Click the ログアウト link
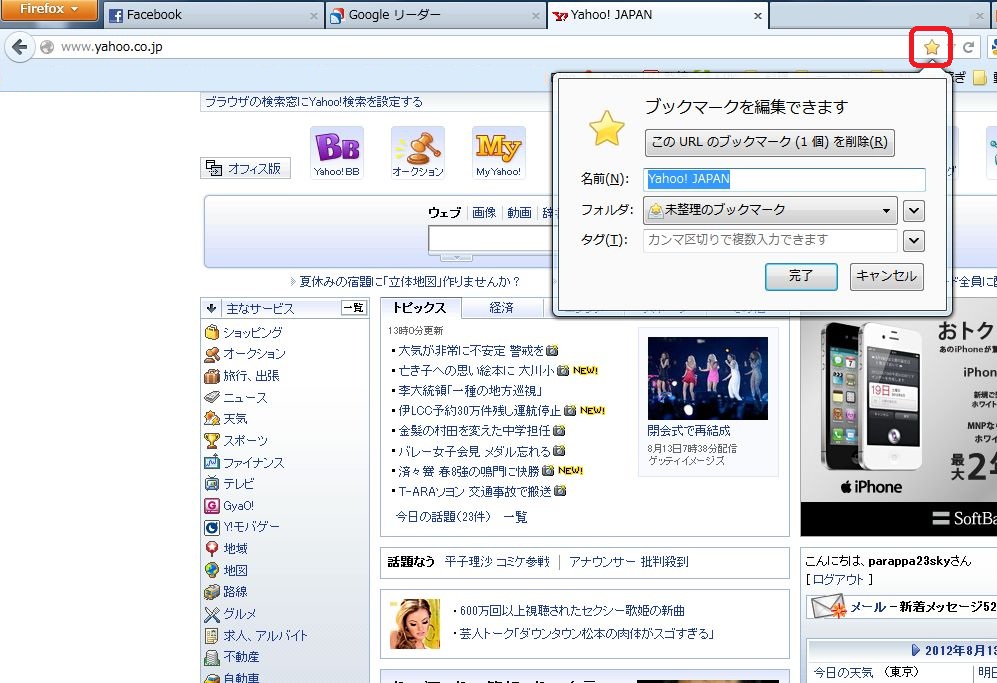997x683 pixels. [839, 579]
